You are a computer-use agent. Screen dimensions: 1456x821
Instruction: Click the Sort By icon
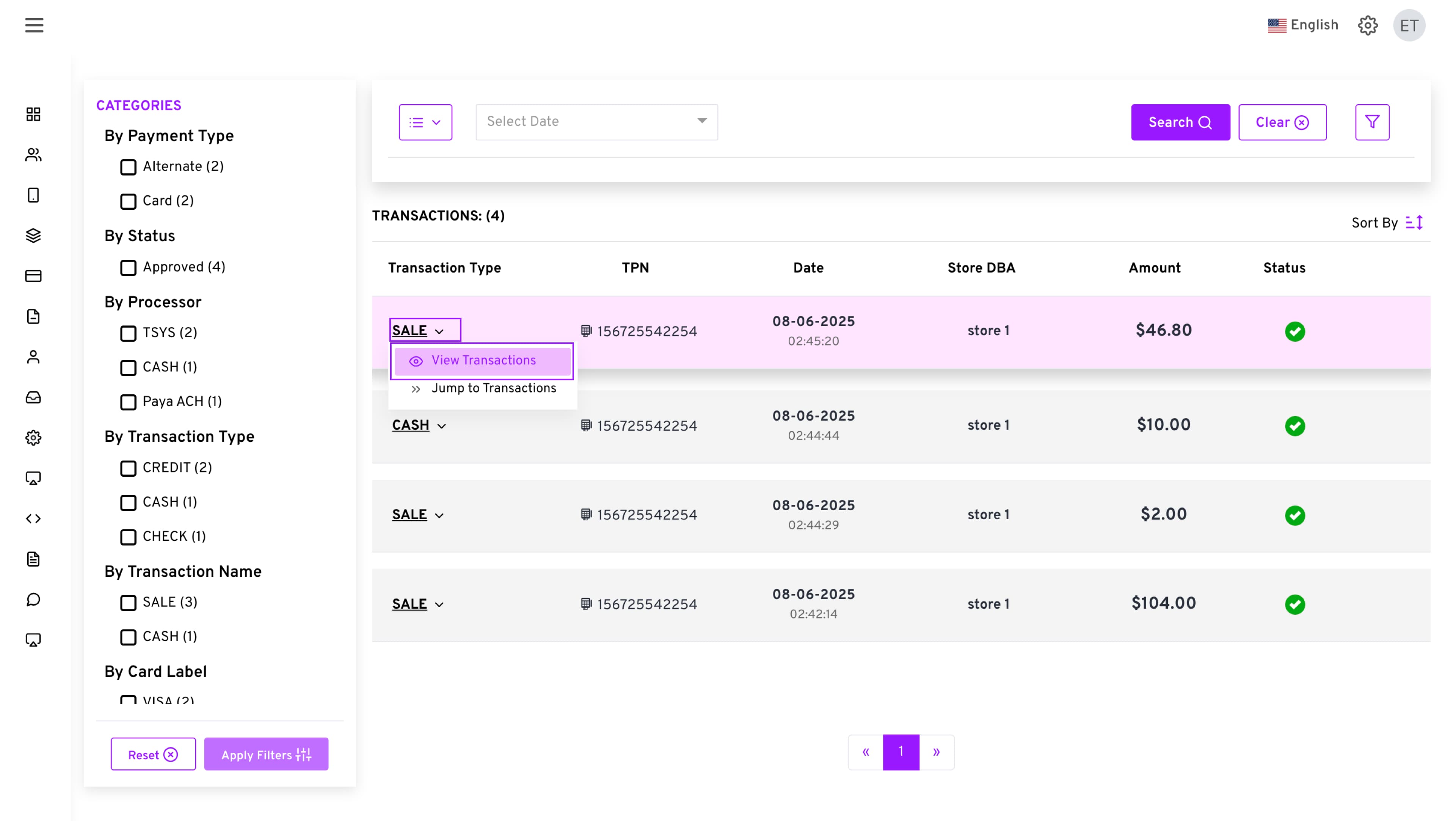pos(1414,223)
